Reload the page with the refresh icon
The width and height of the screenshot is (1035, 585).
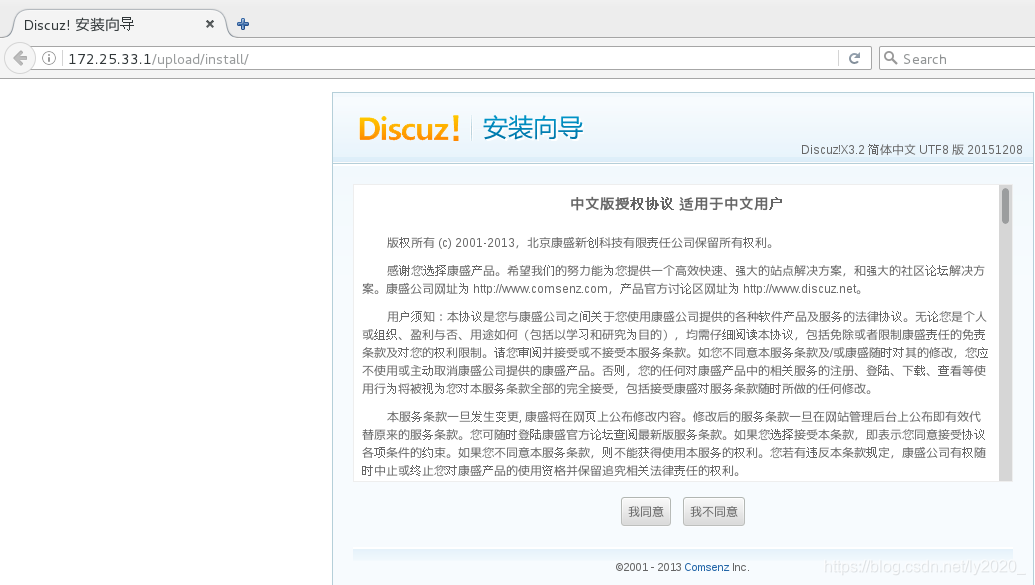click(854, 59)
